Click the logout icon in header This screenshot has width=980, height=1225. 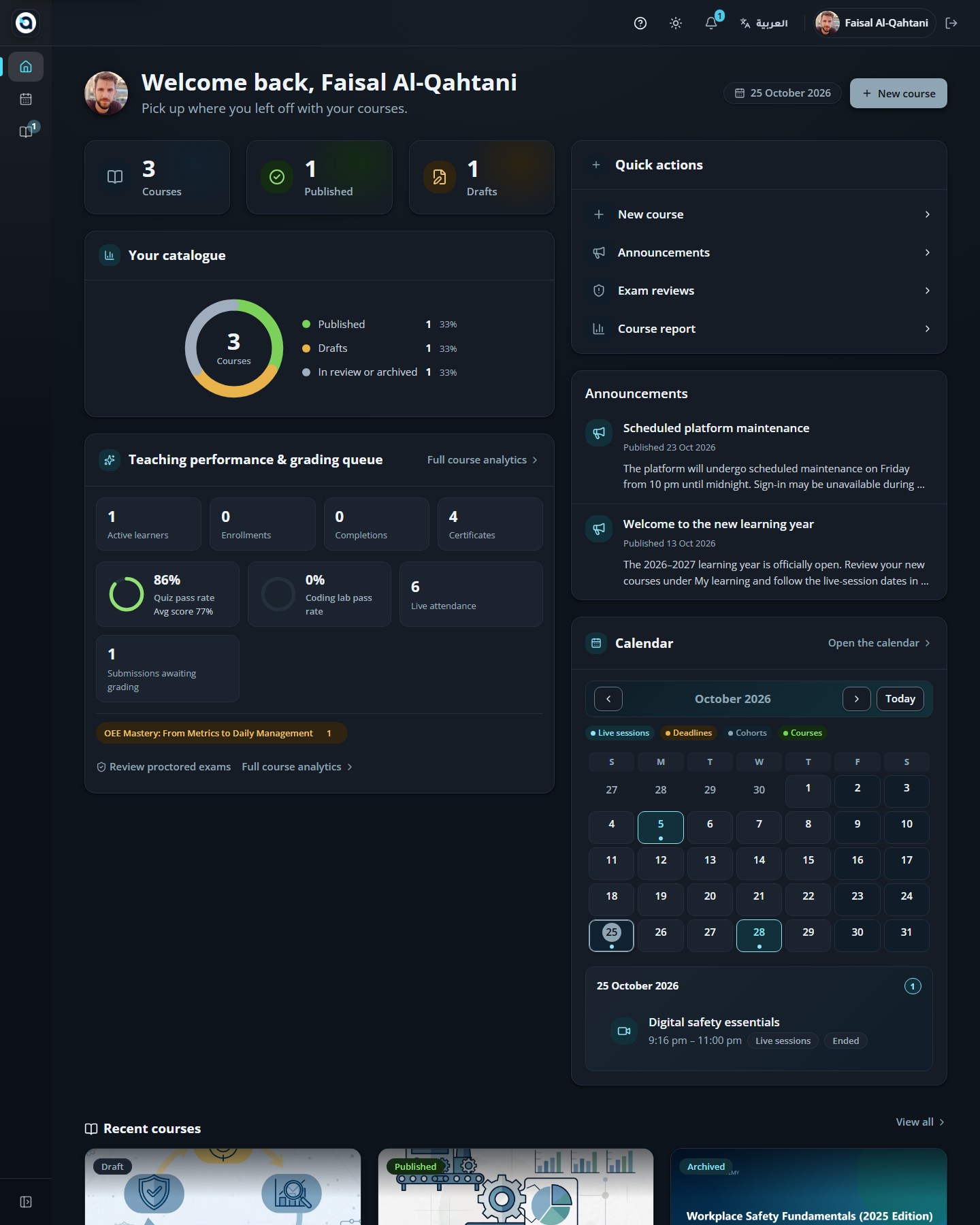[951, 23]
